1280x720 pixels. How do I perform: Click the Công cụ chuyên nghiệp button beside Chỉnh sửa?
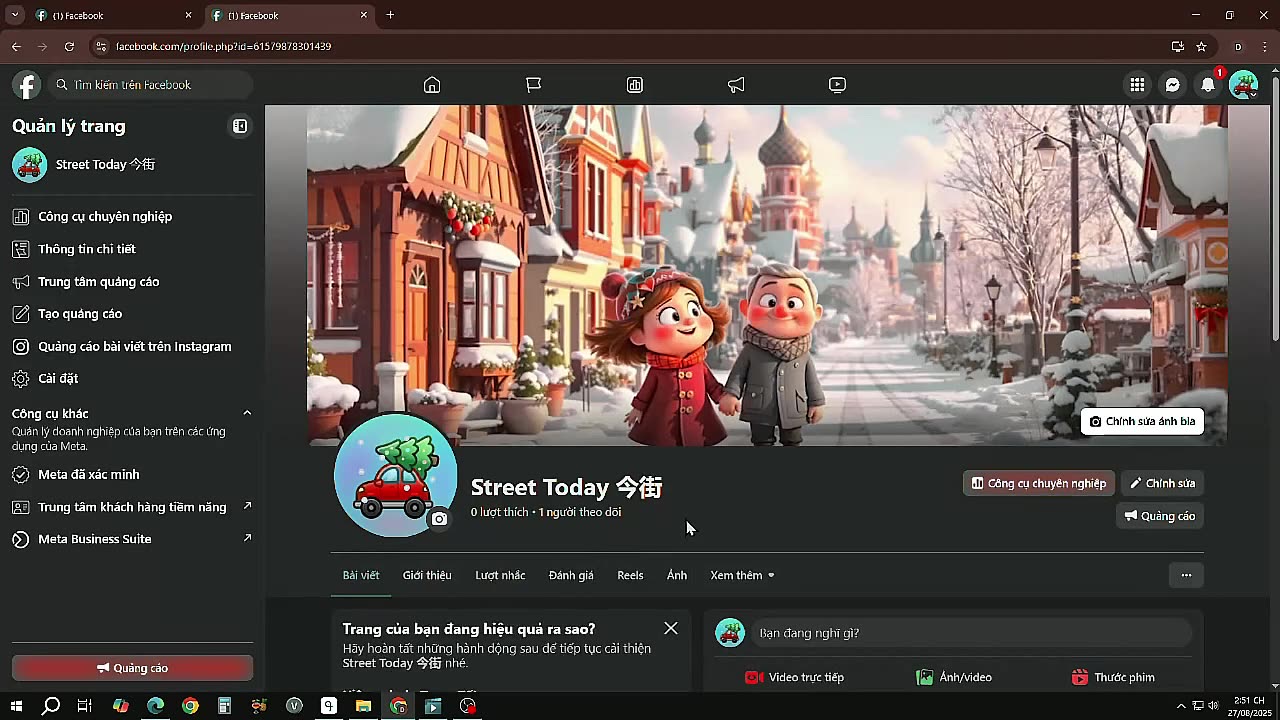coord(1038,483)
